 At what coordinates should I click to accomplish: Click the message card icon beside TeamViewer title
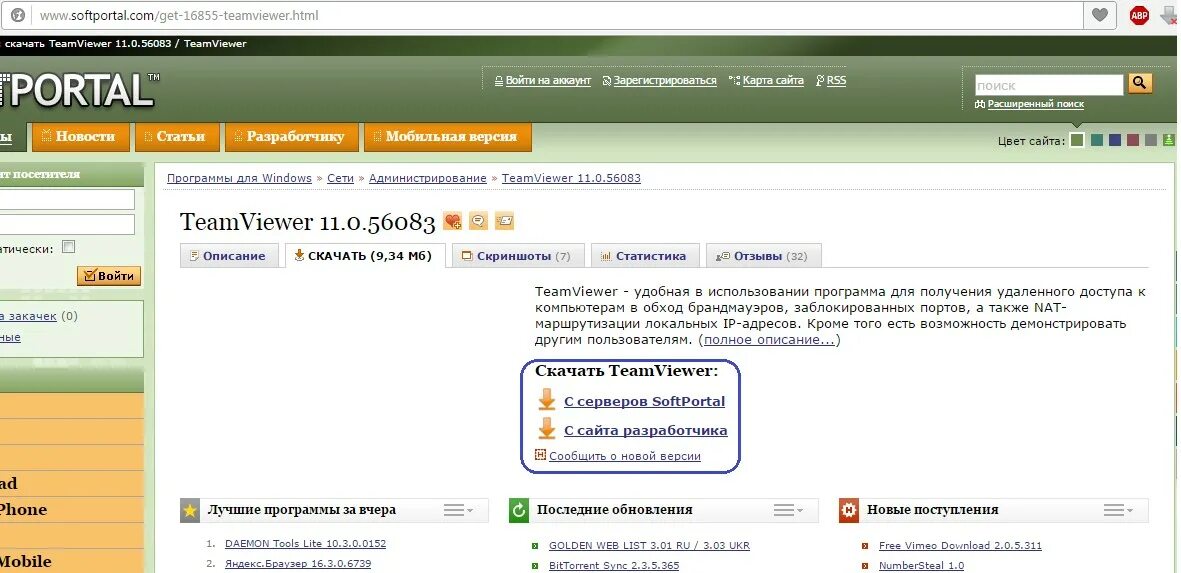[x=504, y=221]
